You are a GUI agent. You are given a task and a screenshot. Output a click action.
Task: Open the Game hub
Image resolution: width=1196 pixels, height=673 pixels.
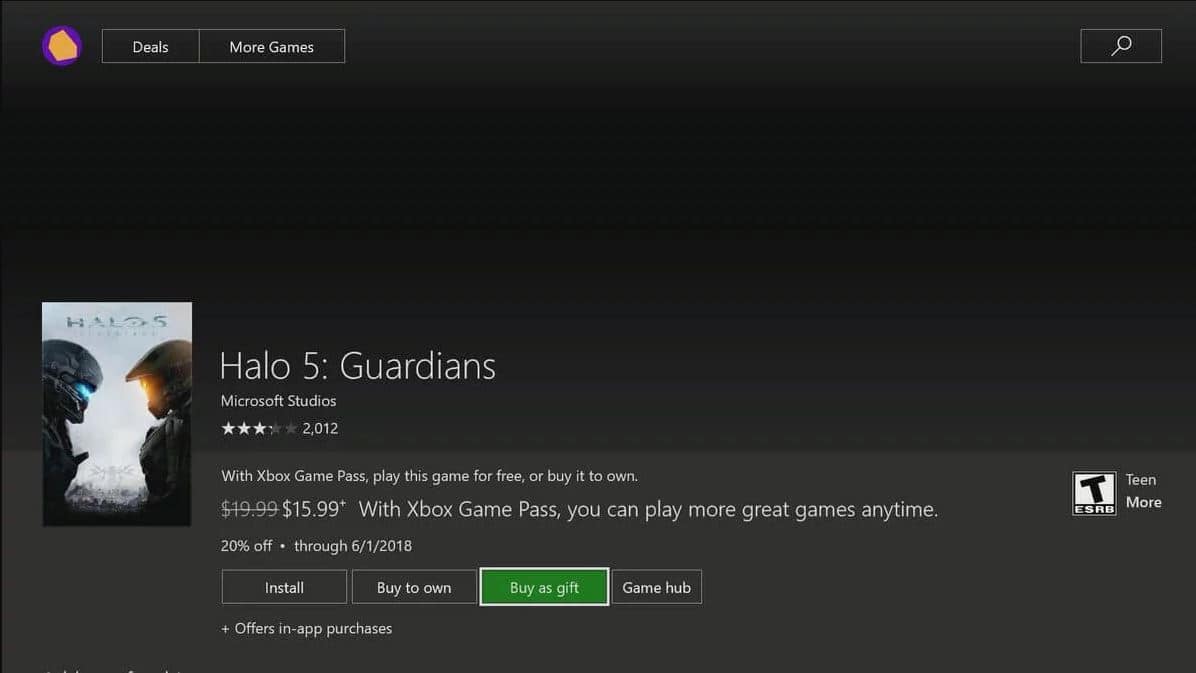656,587
